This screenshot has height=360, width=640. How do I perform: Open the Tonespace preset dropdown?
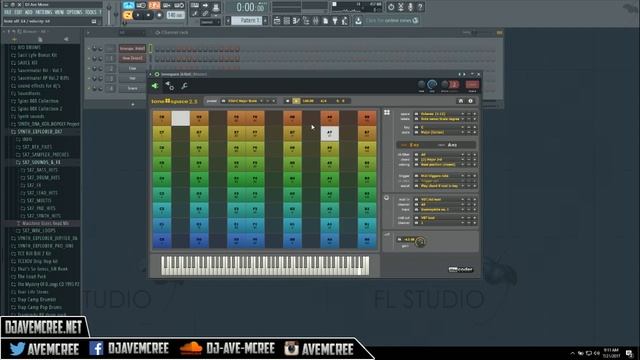pos(249,101)
